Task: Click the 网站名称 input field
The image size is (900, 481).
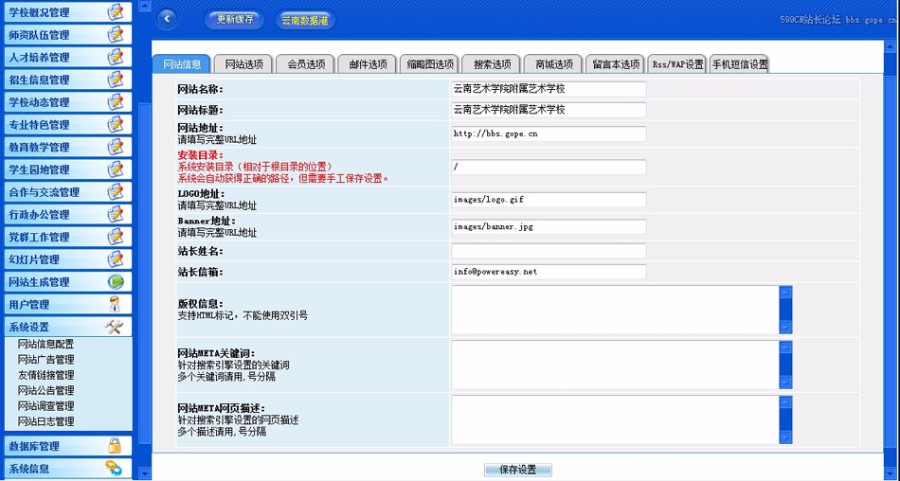Action: [549, 89]
